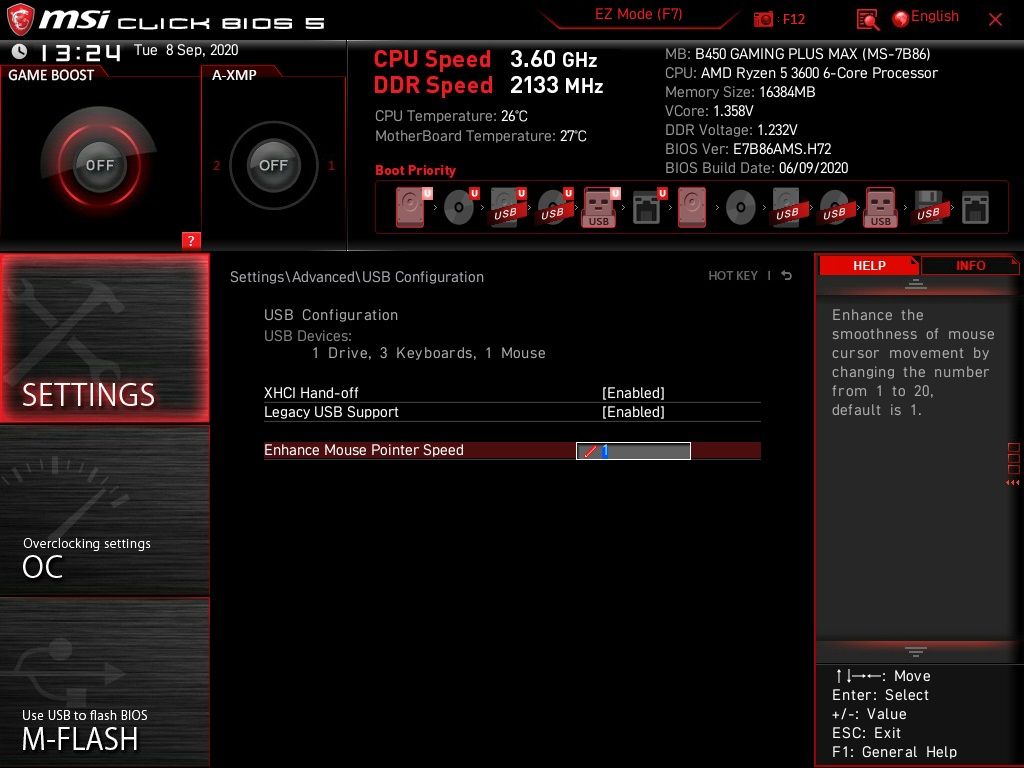The image size is (1024, 768).
Task: Select the UEFI network boot device icon
Action: point(648,208)
